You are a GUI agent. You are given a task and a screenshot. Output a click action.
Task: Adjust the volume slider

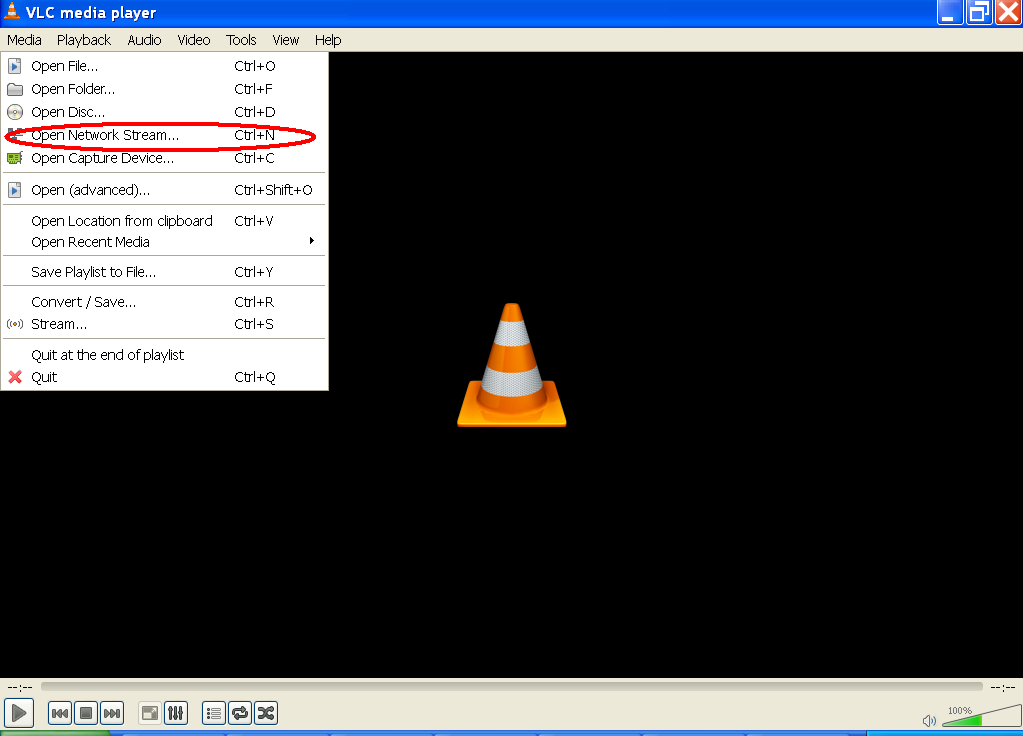click(981, 716)
